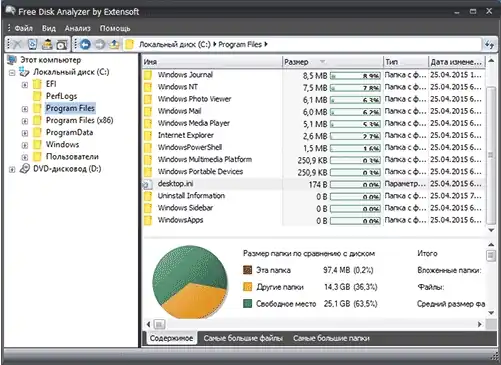
Task: Click folder icon next to Windows Journal
Action: coord(148,75)
